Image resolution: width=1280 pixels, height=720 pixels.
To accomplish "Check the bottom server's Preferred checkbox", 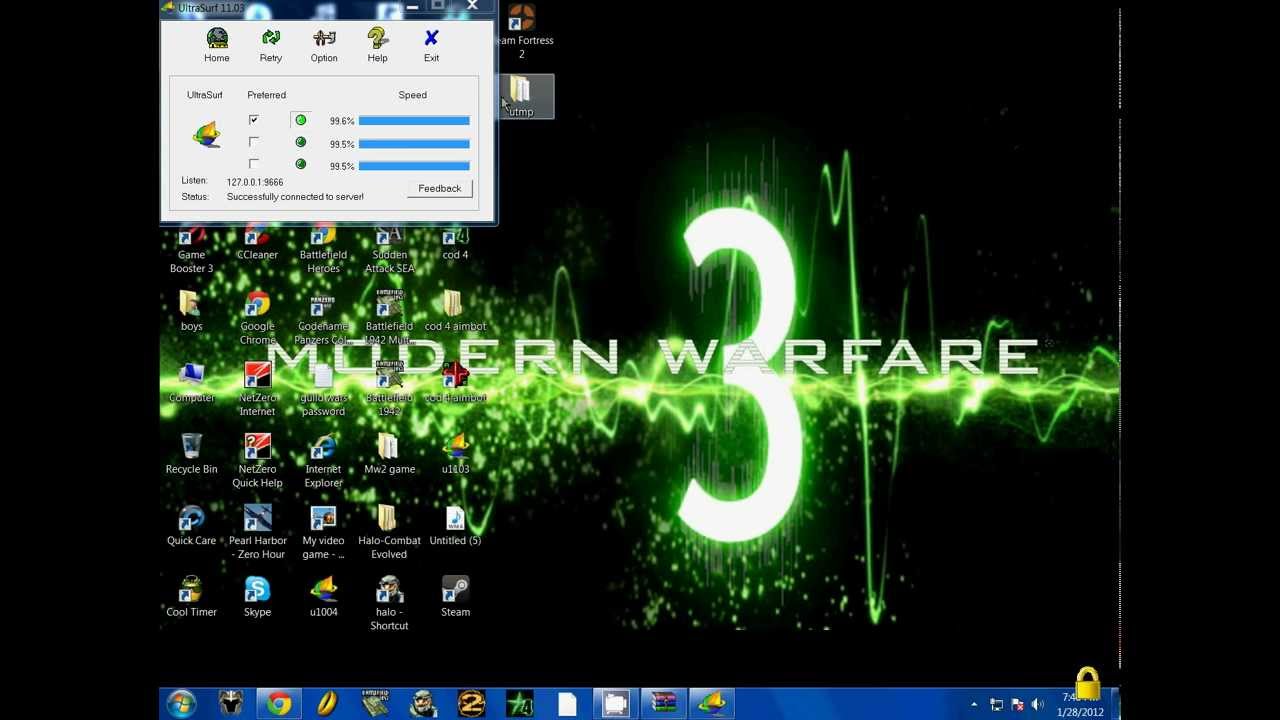I will click(x=253, y=164).
